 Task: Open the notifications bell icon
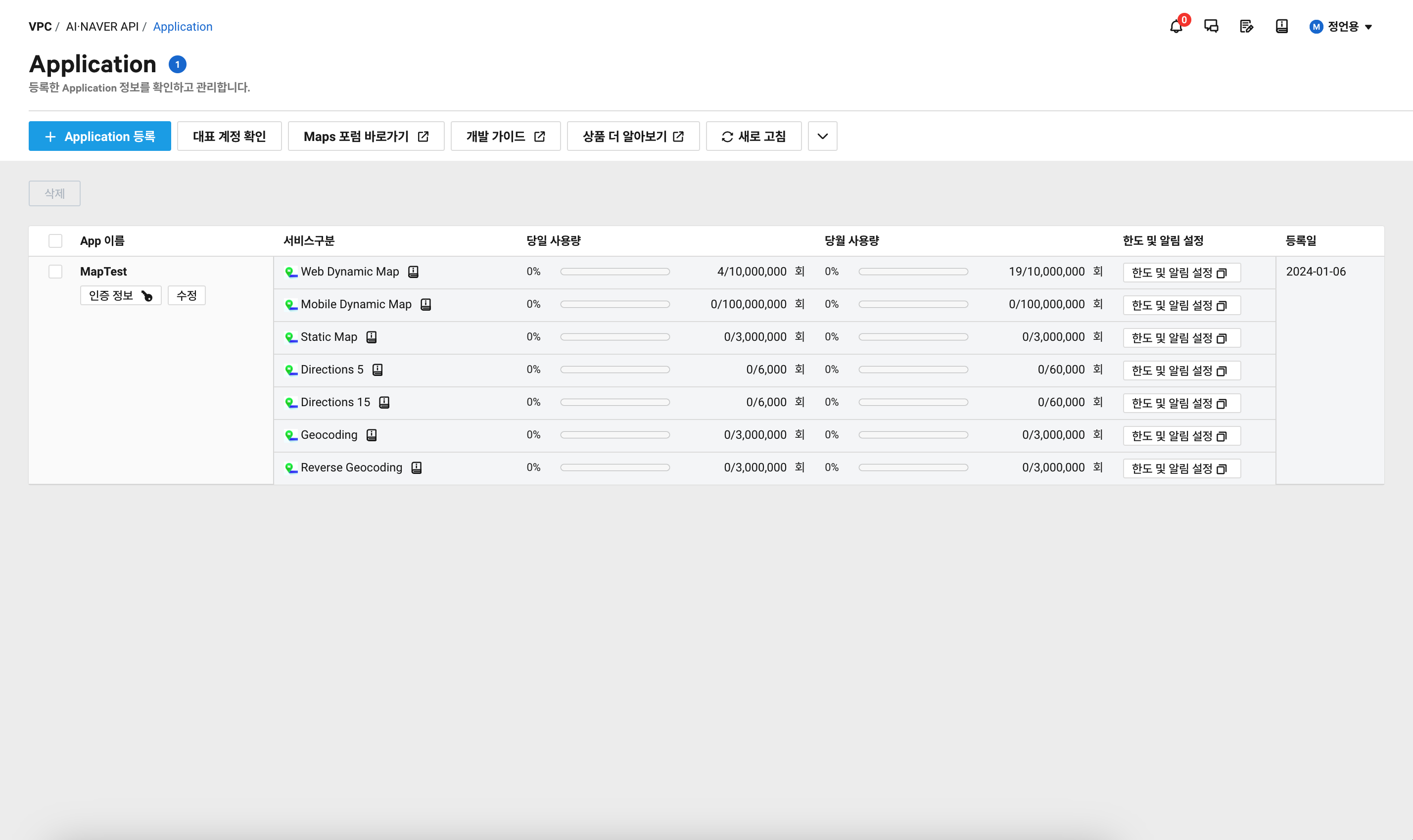1176,27
